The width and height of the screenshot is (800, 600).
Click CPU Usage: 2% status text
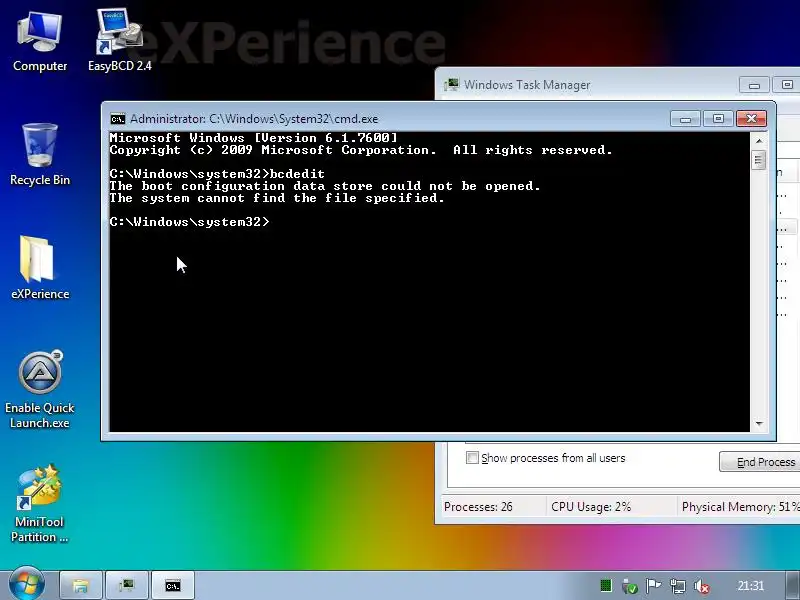click(x=591, y=507)
